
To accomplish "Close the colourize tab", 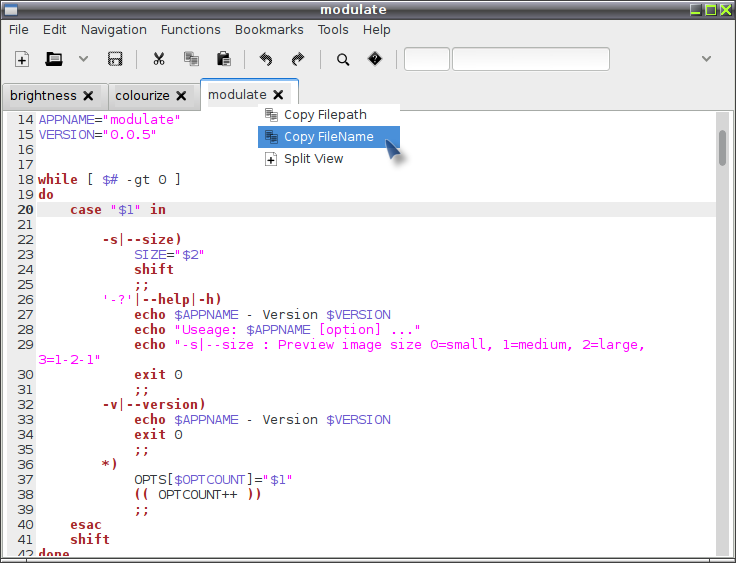I will point(181,96).
